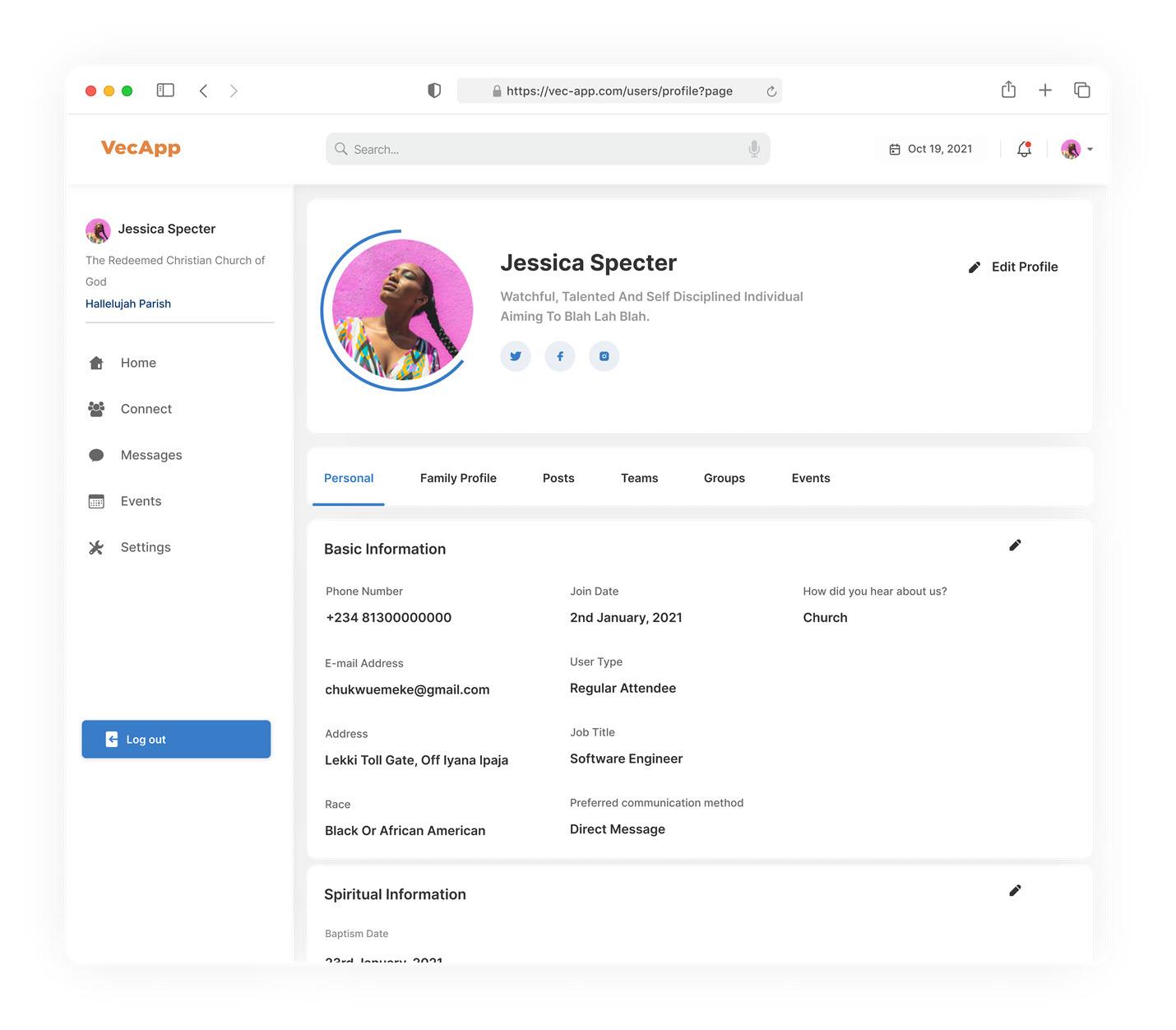
Task: Edit Basic Information with pencil icon
Action: click(x=1015, y=545)
